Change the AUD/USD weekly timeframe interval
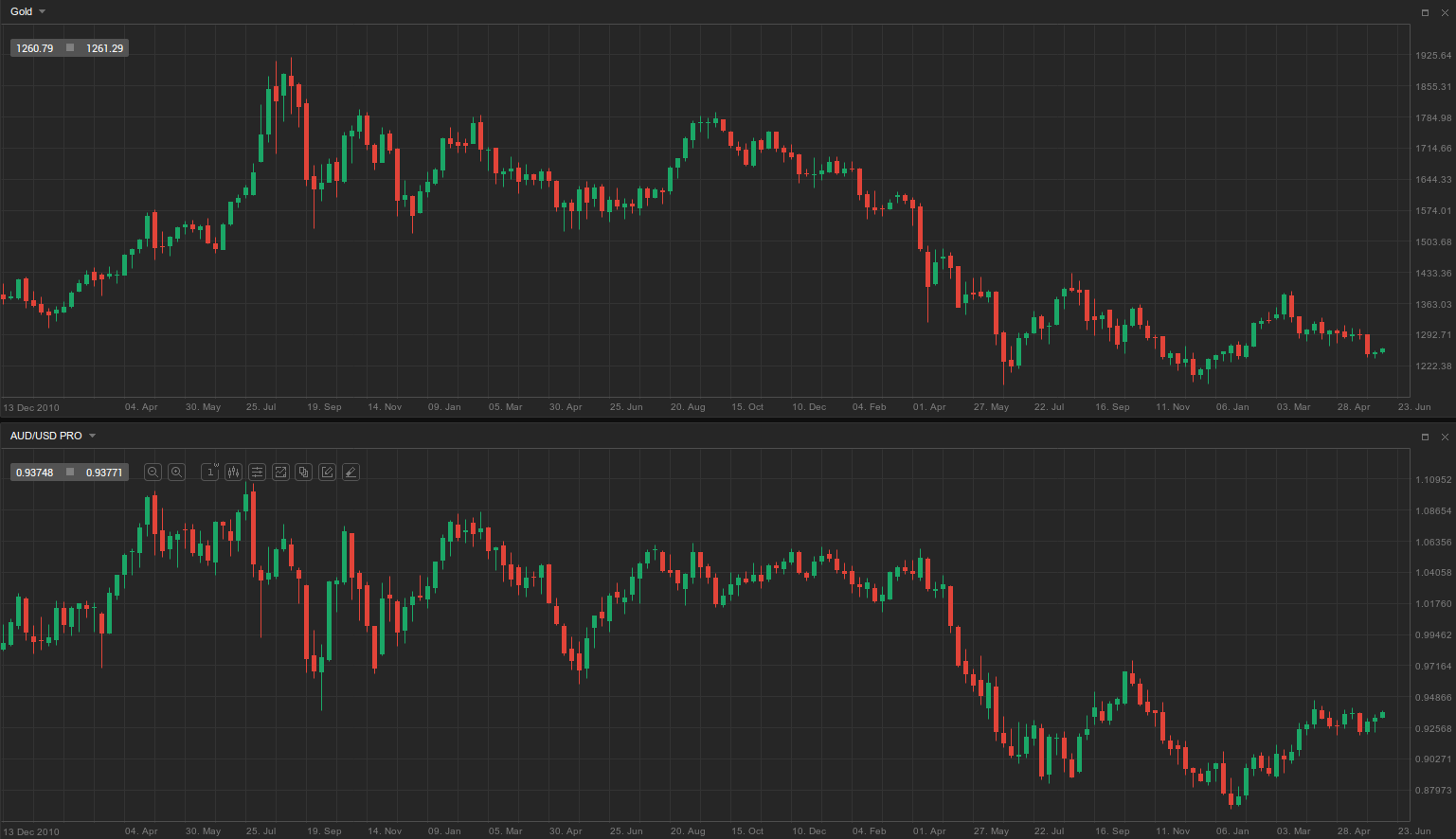1456x839 pixels. [210, 472]
